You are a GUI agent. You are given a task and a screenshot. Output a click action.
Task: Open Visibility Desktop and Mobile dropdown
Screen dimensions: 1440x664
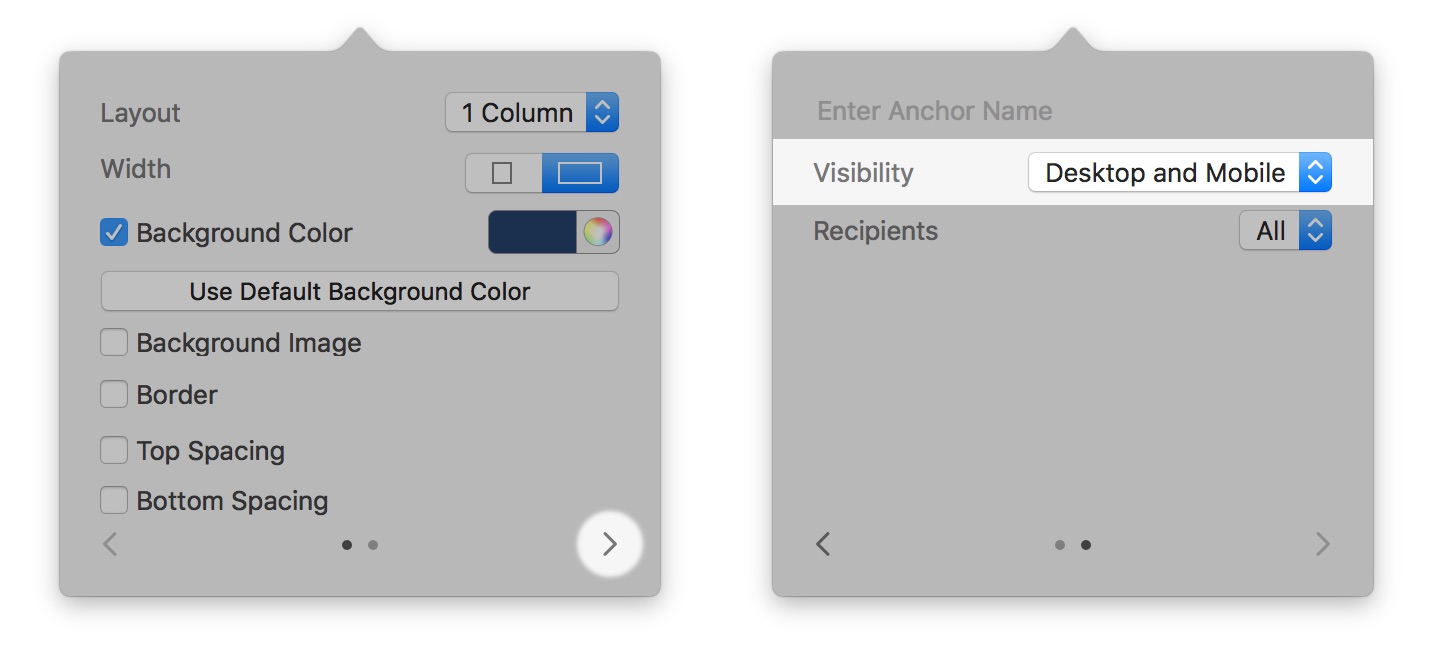click(1180, 173)
